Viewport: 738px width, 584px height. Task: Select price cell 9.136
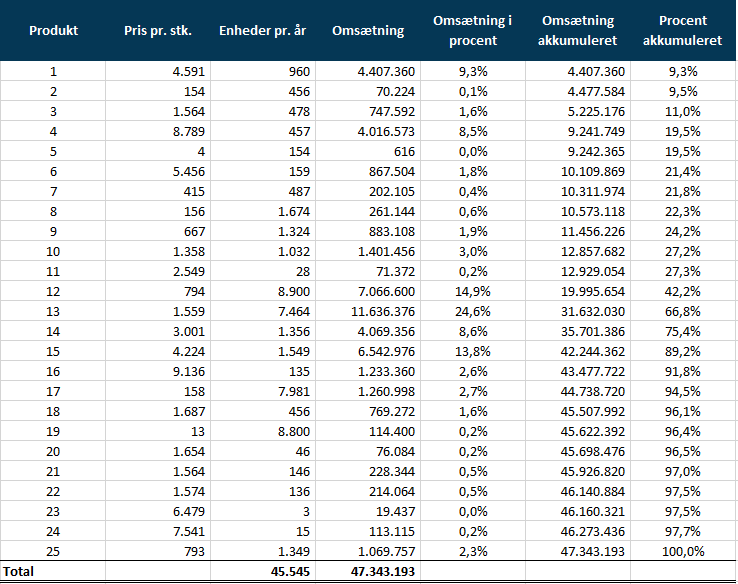coord(189,371)
